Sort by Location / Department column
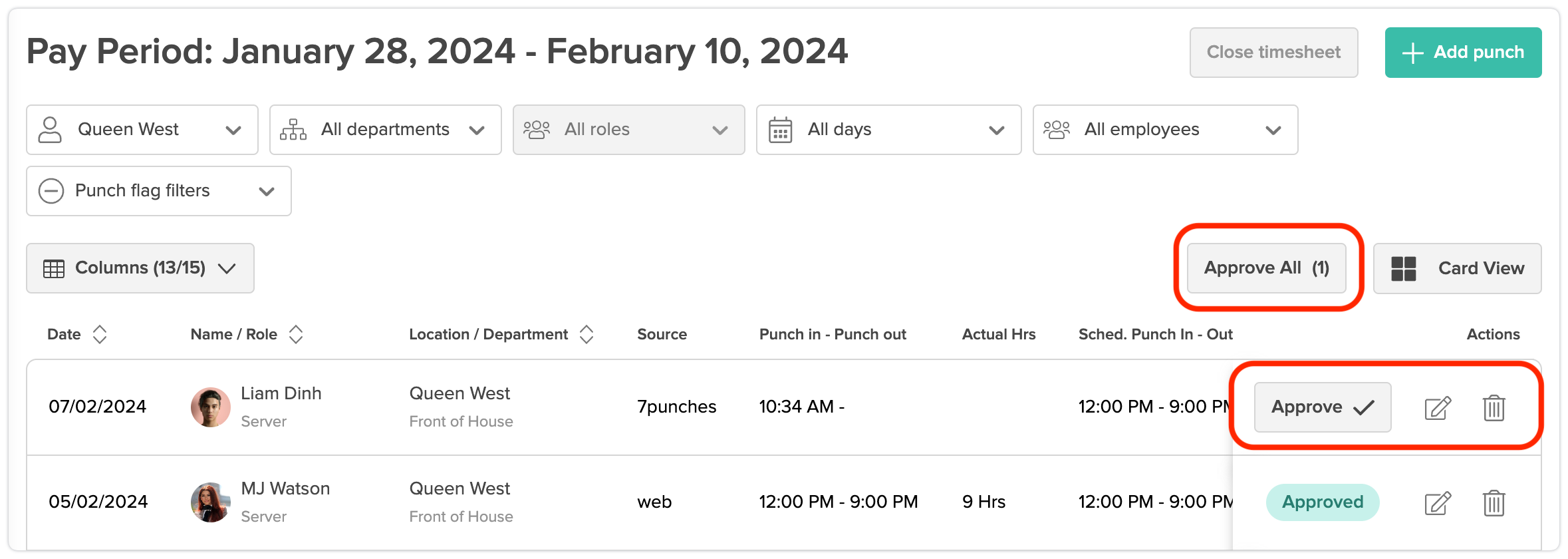Image resolution: width=1568 pixels, height=559 pixels. 586,334
